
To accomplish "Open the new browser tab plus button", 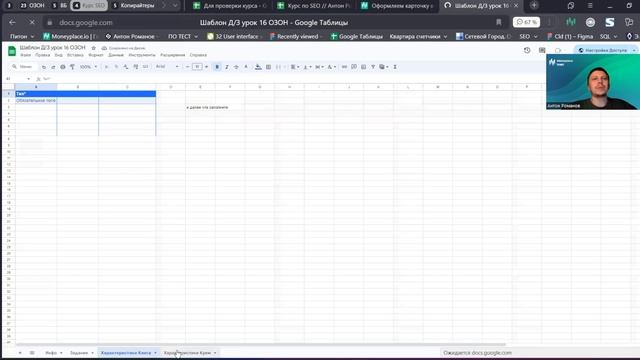I will coord(534,6).
